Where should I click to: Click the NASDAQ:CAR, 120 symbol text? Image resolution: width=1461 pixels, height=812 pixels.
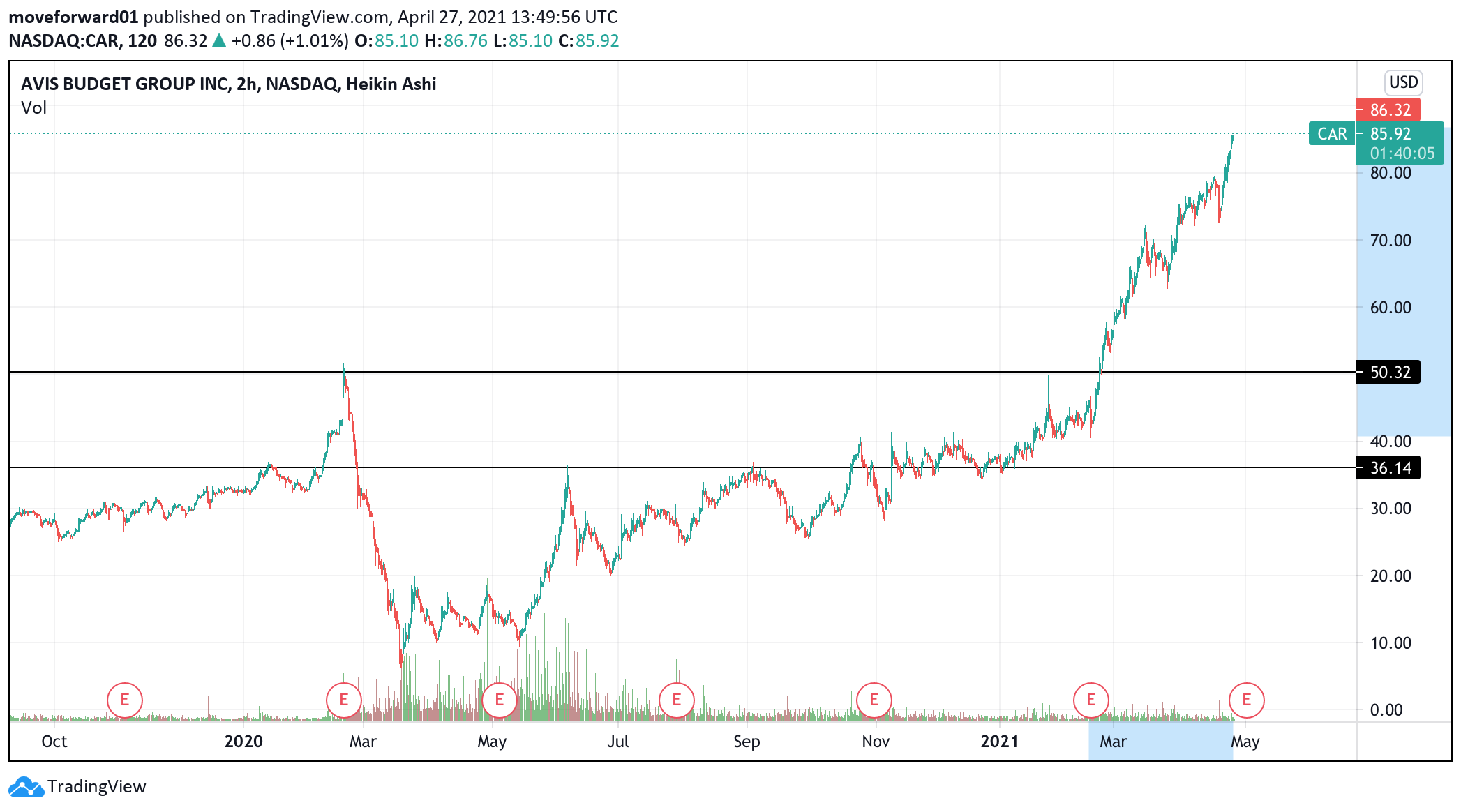coord(83,40)
